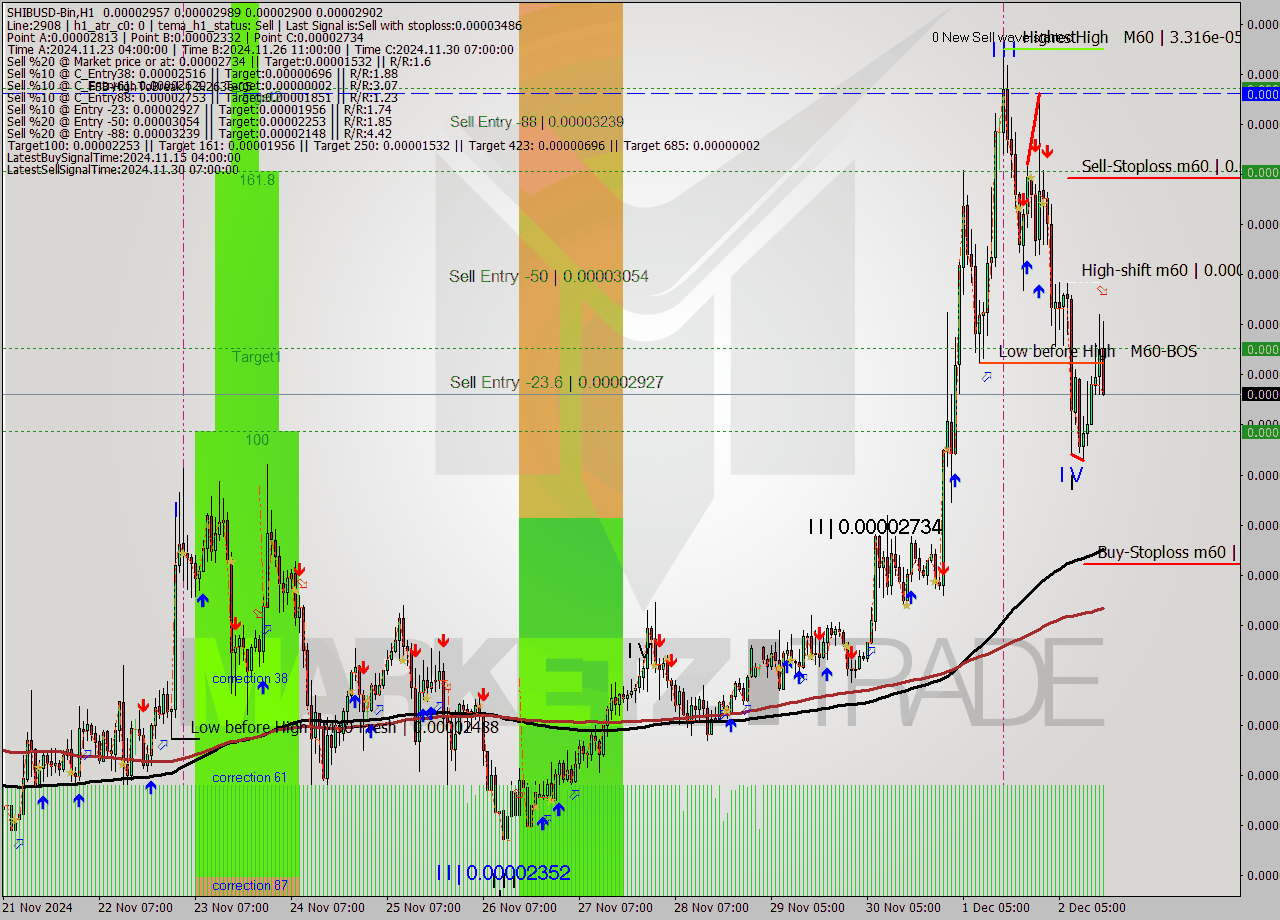The width and height of the screenshot is (1280, 920).
Task: Click the black current-price tag on the price scale
Action: [1260, 394]
